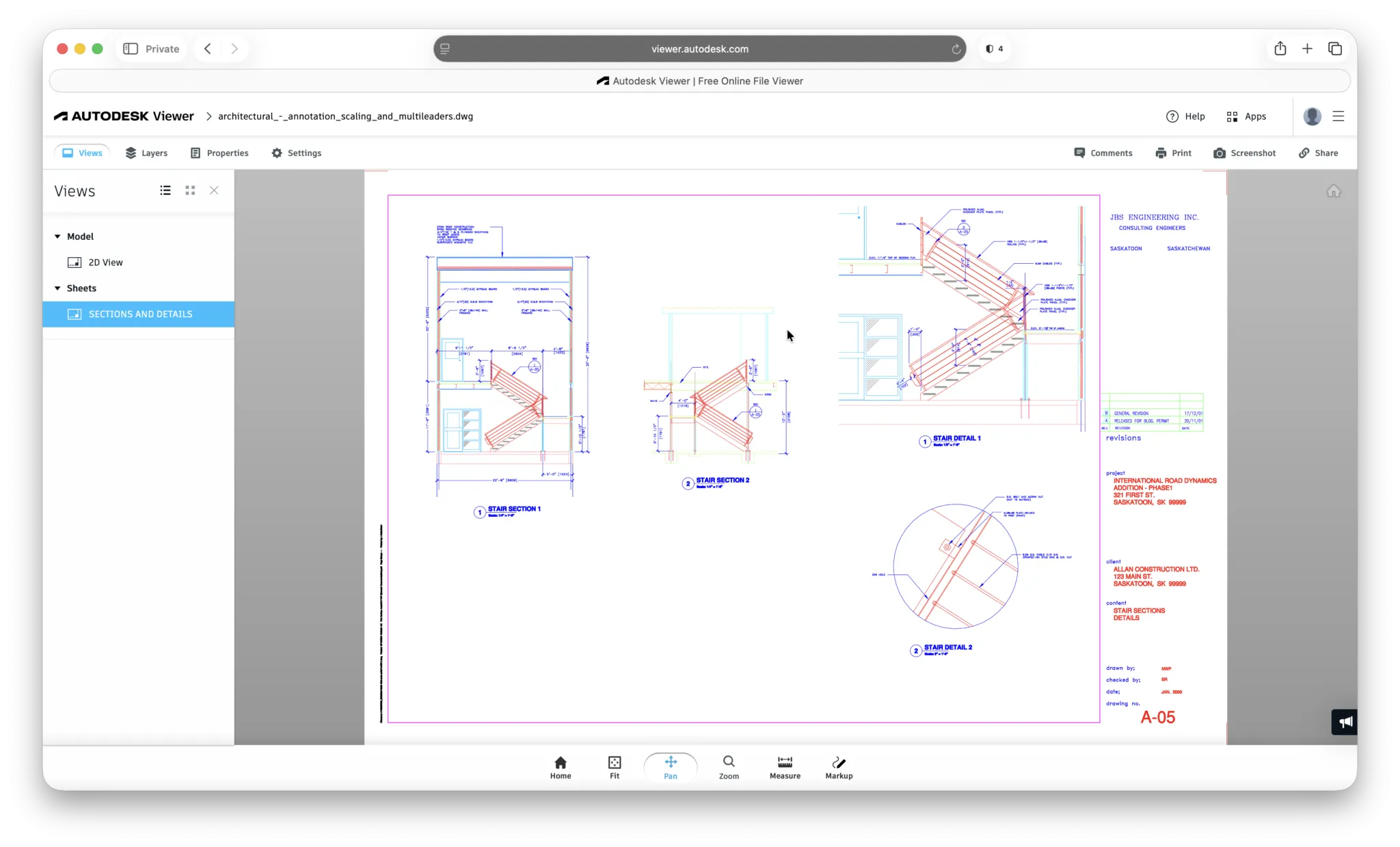This screenshot has height=847, width=1400.
Task: Open the Settings menu
Action: coord(296,152)
